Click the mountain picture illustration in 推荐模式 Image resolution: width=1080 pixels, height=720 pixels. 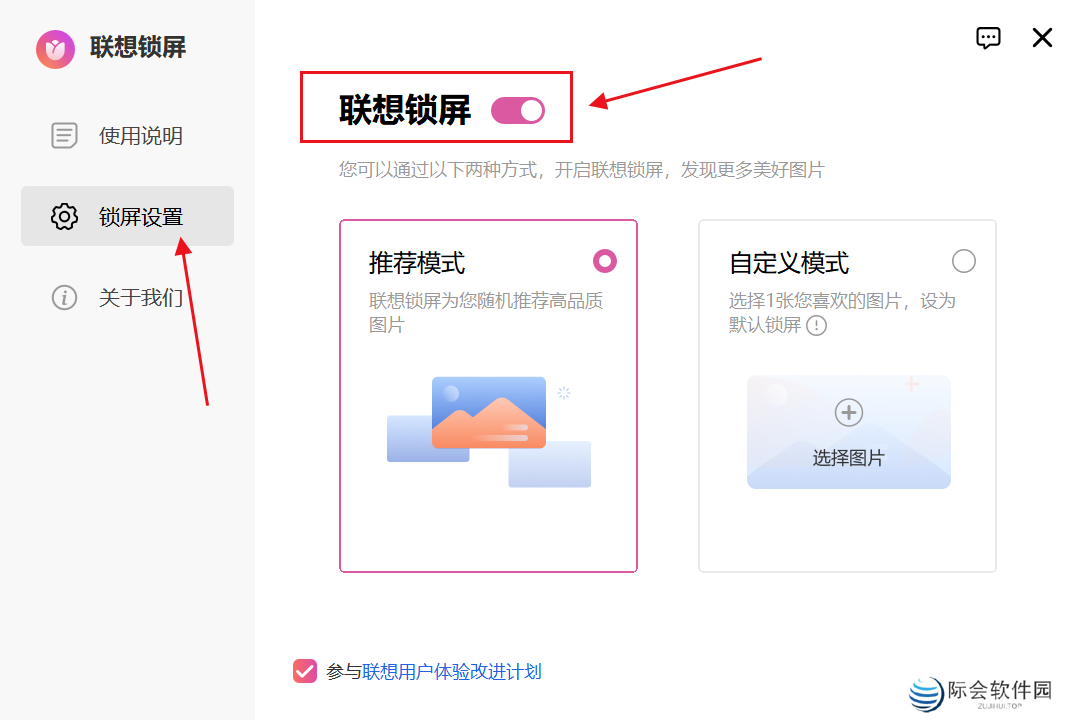pos(488,412)
